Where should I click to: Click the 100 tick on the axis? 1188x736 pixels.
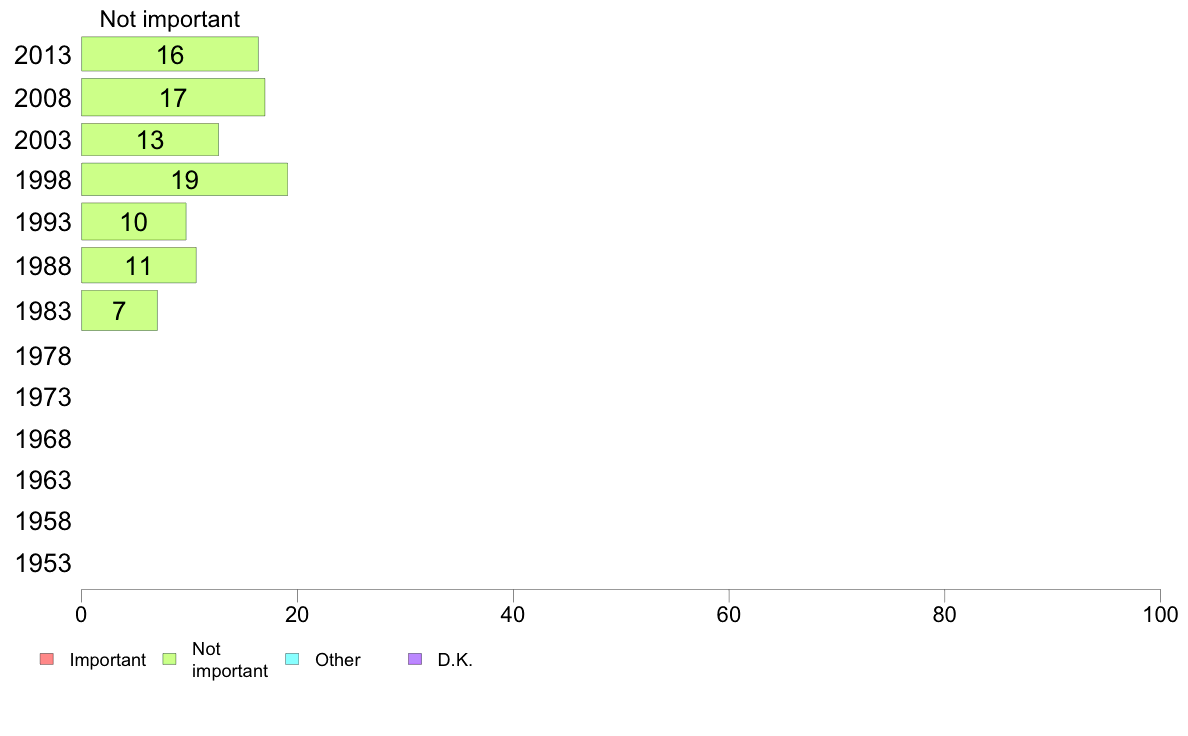click(1160, 615)
